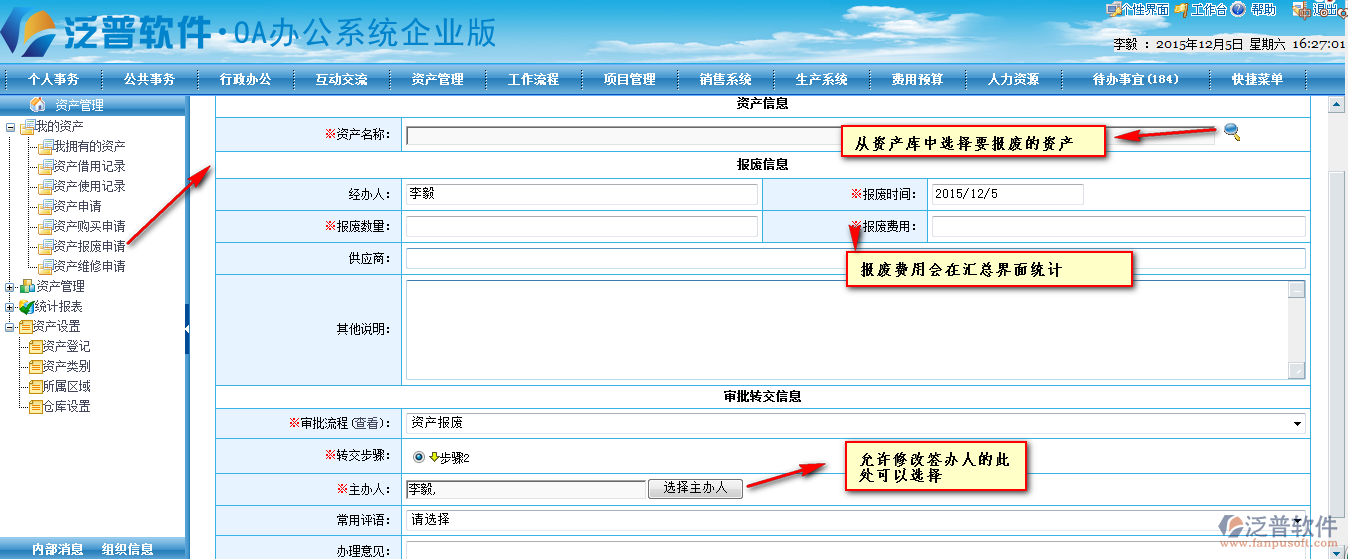Click the 主办人 field showing 李毅,
The width and height of the screenshot is (1348, 559).
(x=526, y=489)
